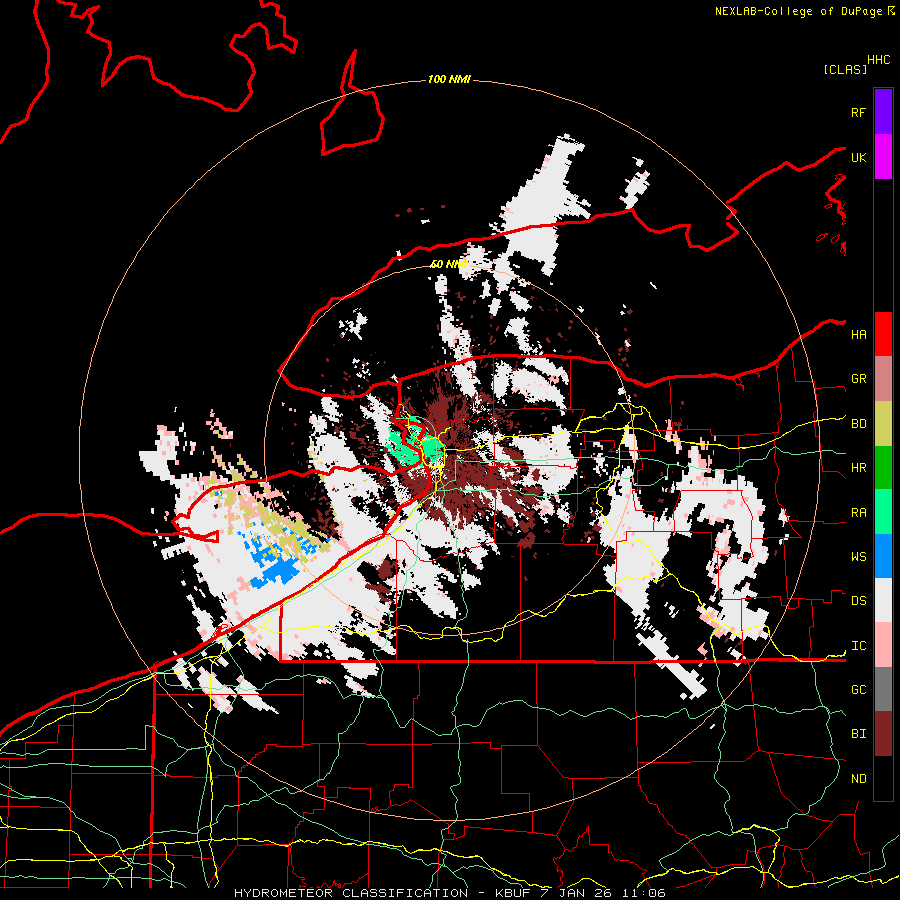This screenshot has width=900, height=900.
Task: Click the DS white legend swatch
Action: point(883,600)
